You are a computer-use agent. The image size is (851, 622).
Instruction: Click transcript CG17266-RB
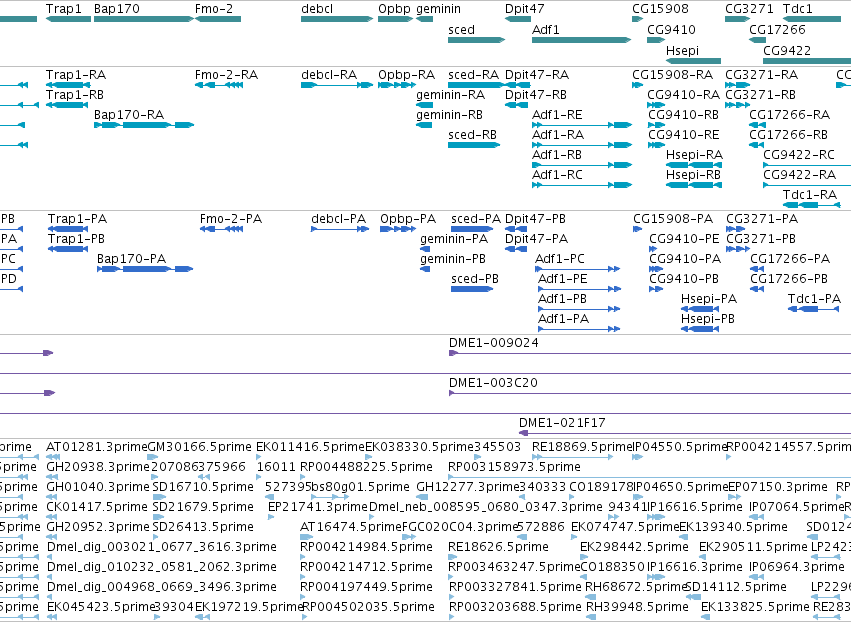[789, 135]
